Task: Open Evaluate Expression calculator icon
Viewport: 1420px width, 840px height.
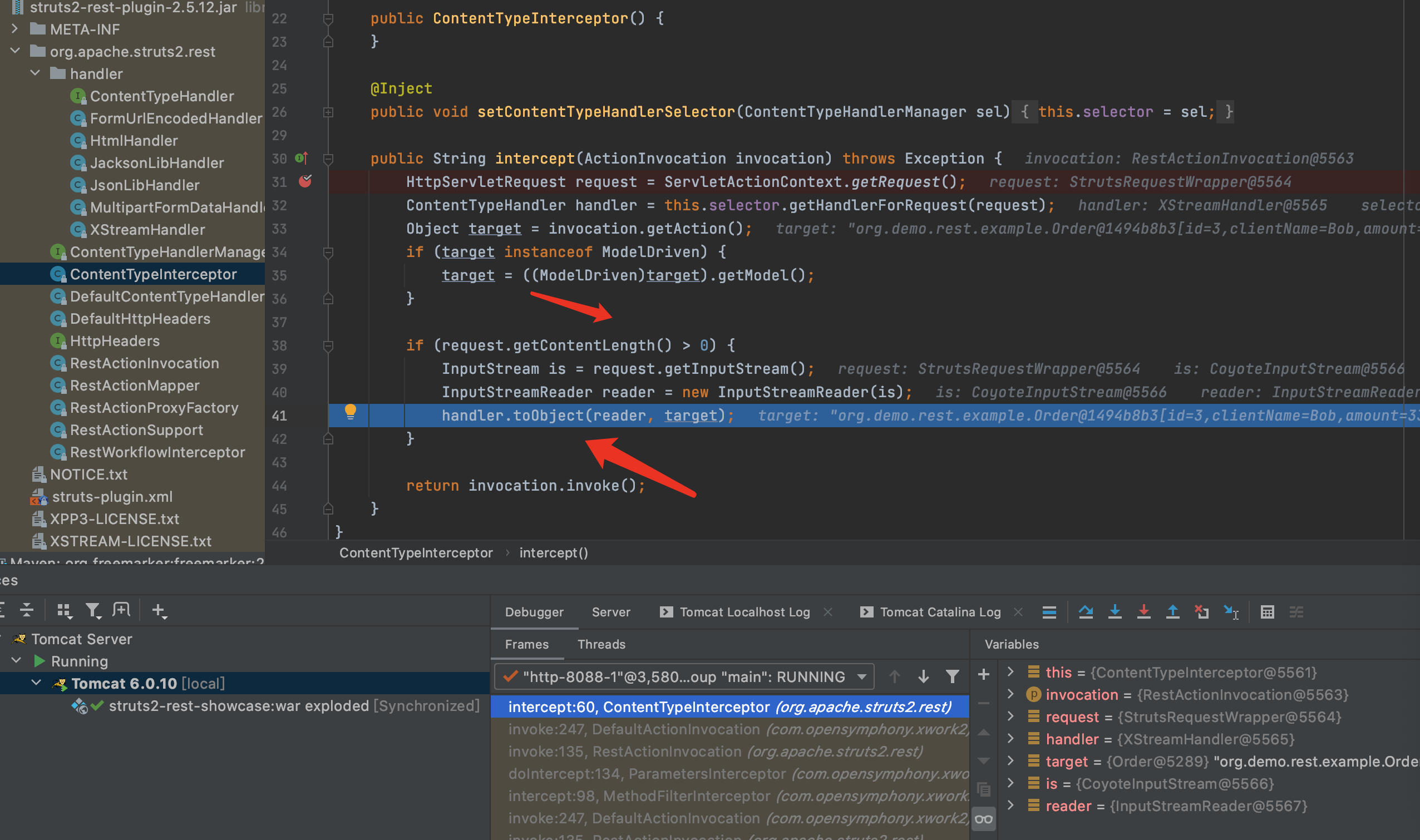Action: (x=1268, y=612)
